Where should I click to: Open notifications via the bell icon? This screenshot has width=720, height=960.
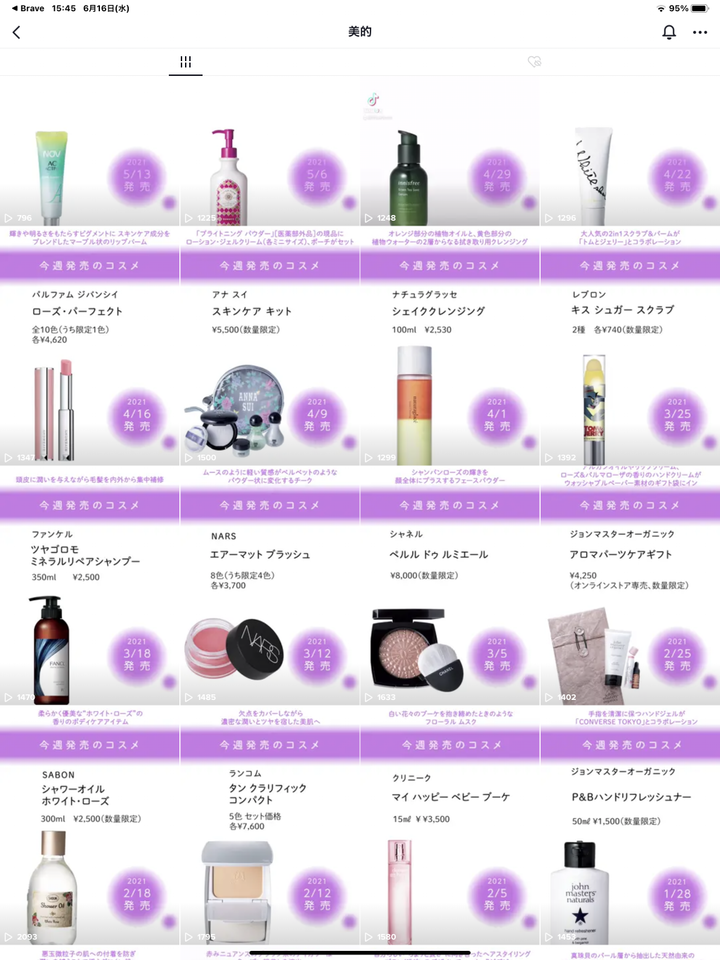click(669, 32)
